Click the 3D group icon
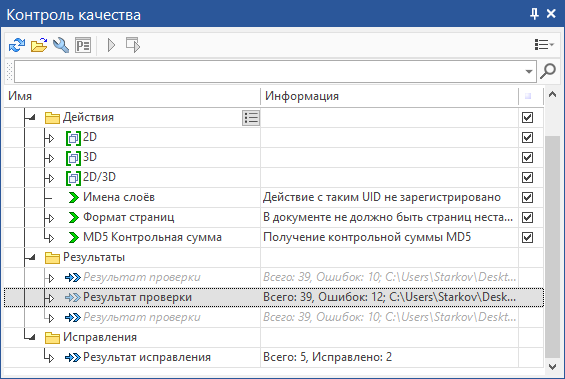Viewport: 565px width, 379px height. [74, 158]
